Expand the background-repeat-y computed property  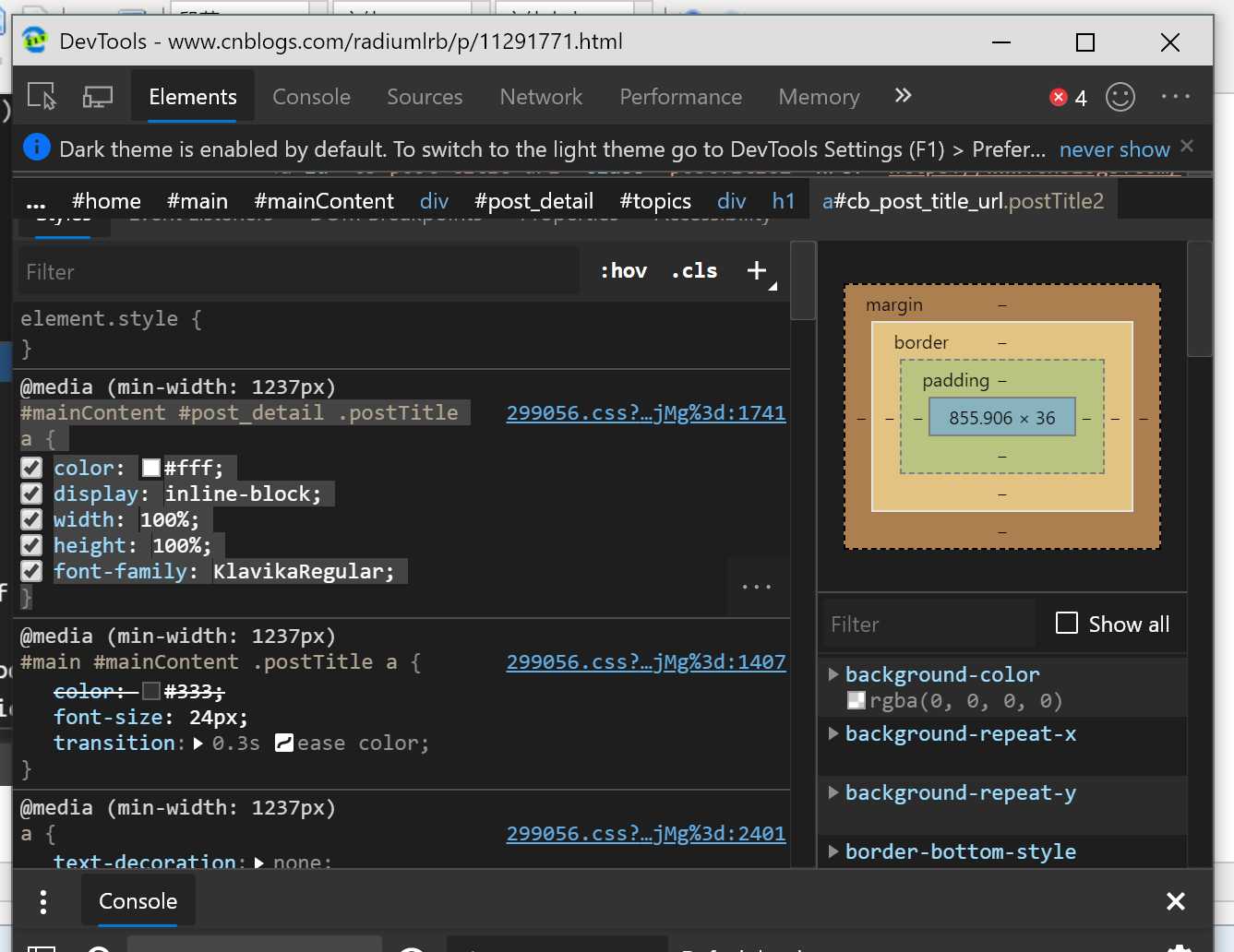tap(833, 792)
